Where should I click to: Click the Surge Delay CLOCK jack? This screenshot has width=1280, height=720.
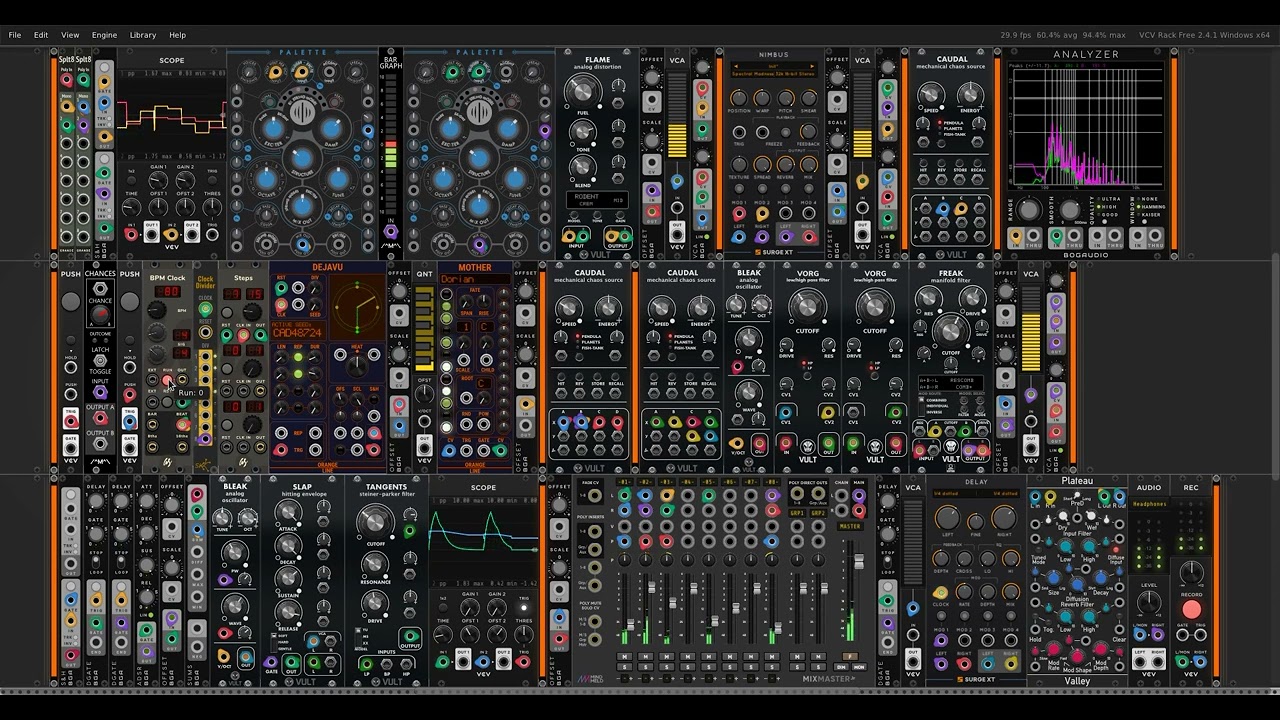point(941,592)
